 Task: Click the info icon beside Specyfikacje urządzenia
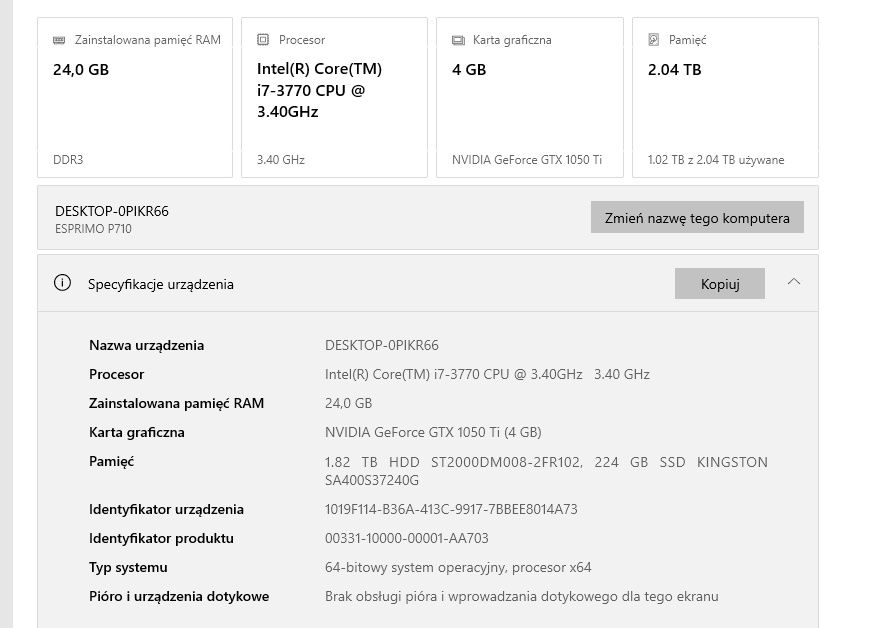[62, 283]
